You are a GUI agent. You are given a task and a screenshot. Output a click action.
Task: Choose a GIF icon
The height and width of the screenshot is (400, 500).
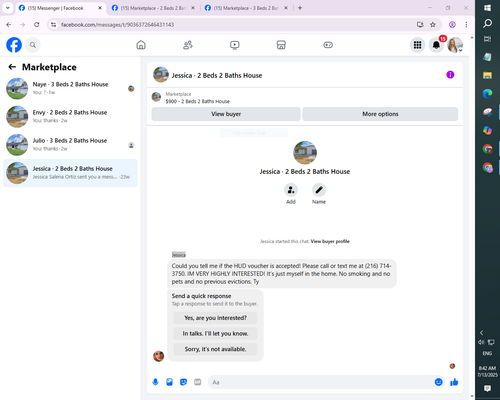coord(198,382)
